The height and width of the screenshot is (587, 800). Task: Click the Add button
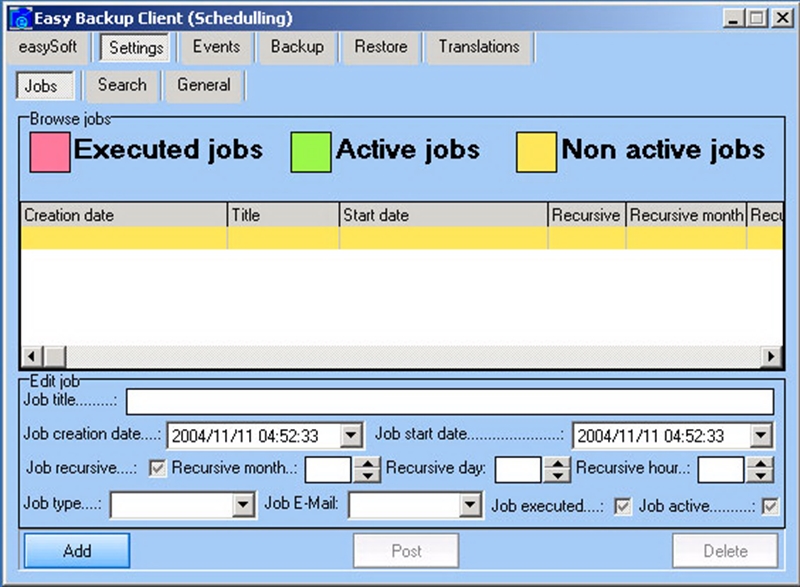[75, 551]
